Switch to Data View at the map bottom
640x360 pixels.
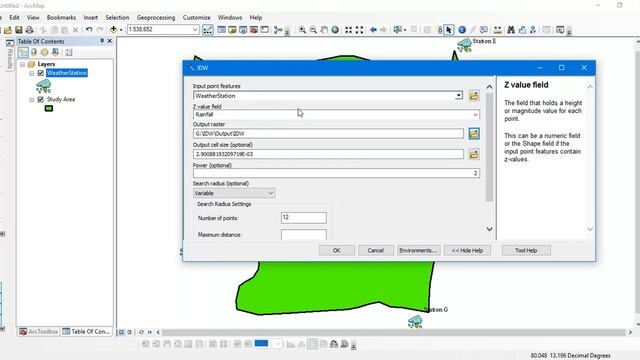point(121,332)
